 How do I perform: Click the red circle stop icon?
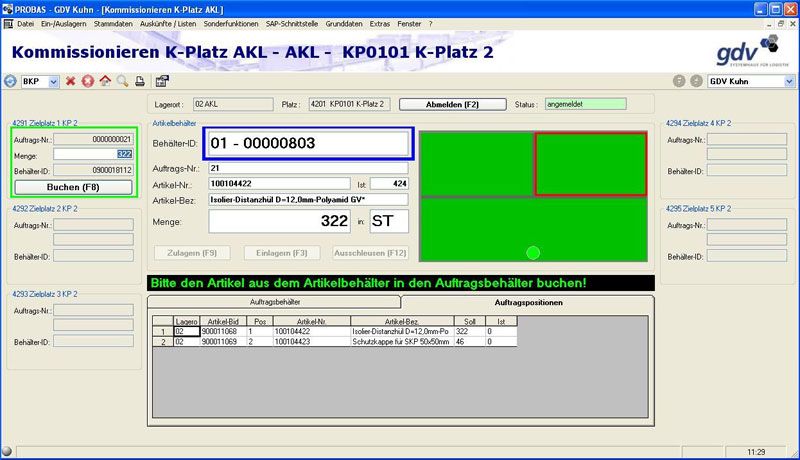88,81
